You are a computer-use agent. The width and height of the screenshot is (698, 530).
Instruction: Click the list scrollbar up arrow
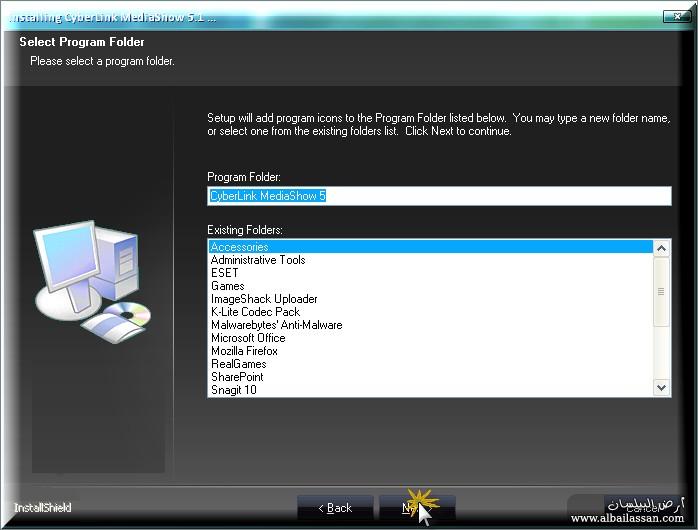coord(661,248)
